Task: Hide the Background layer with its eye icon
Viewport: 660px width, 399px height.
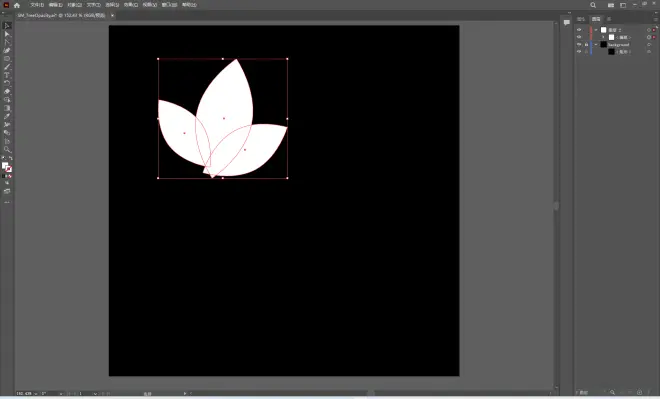Action: click(x=579, y=44)
